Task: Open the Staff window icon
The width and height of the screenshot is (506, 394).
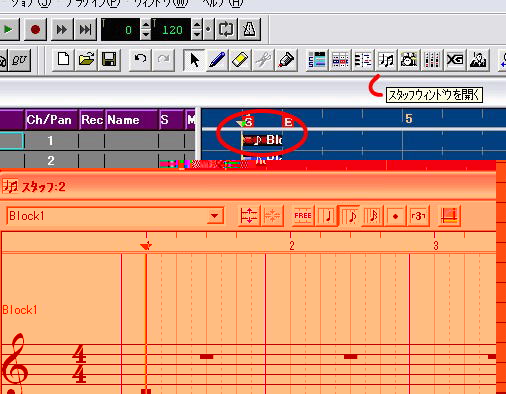Action: (x=386, y=60)
